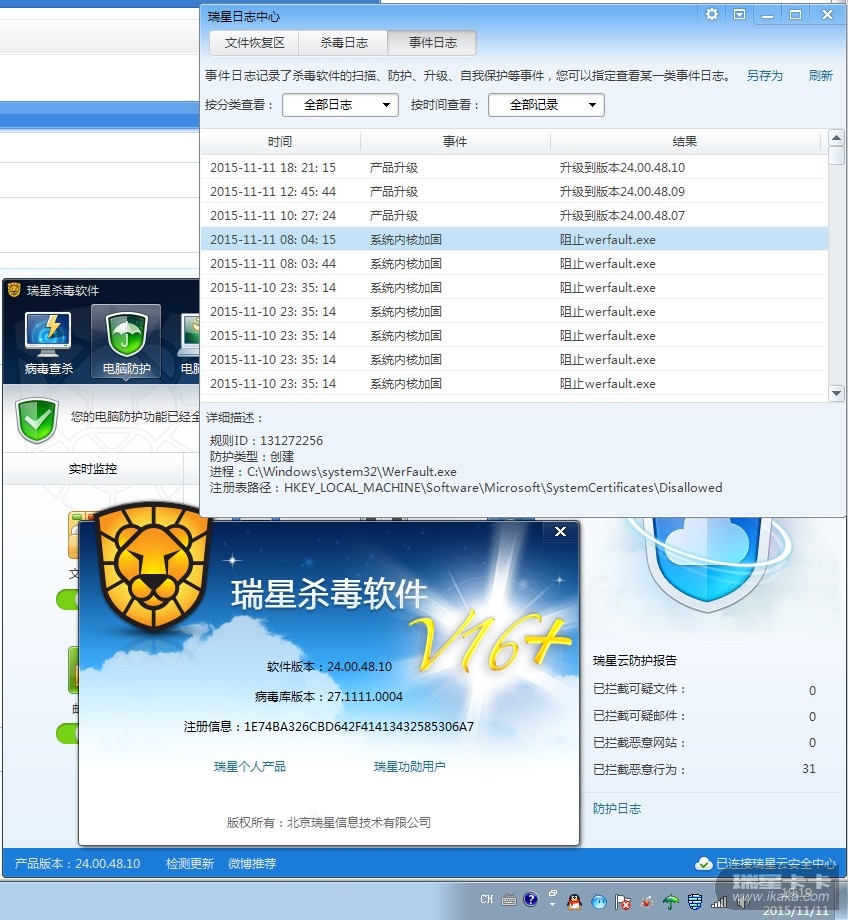Click result 升级到版本24.00.48.07
The height and width of the screenshot is (920, 848).
pos(622,215)
